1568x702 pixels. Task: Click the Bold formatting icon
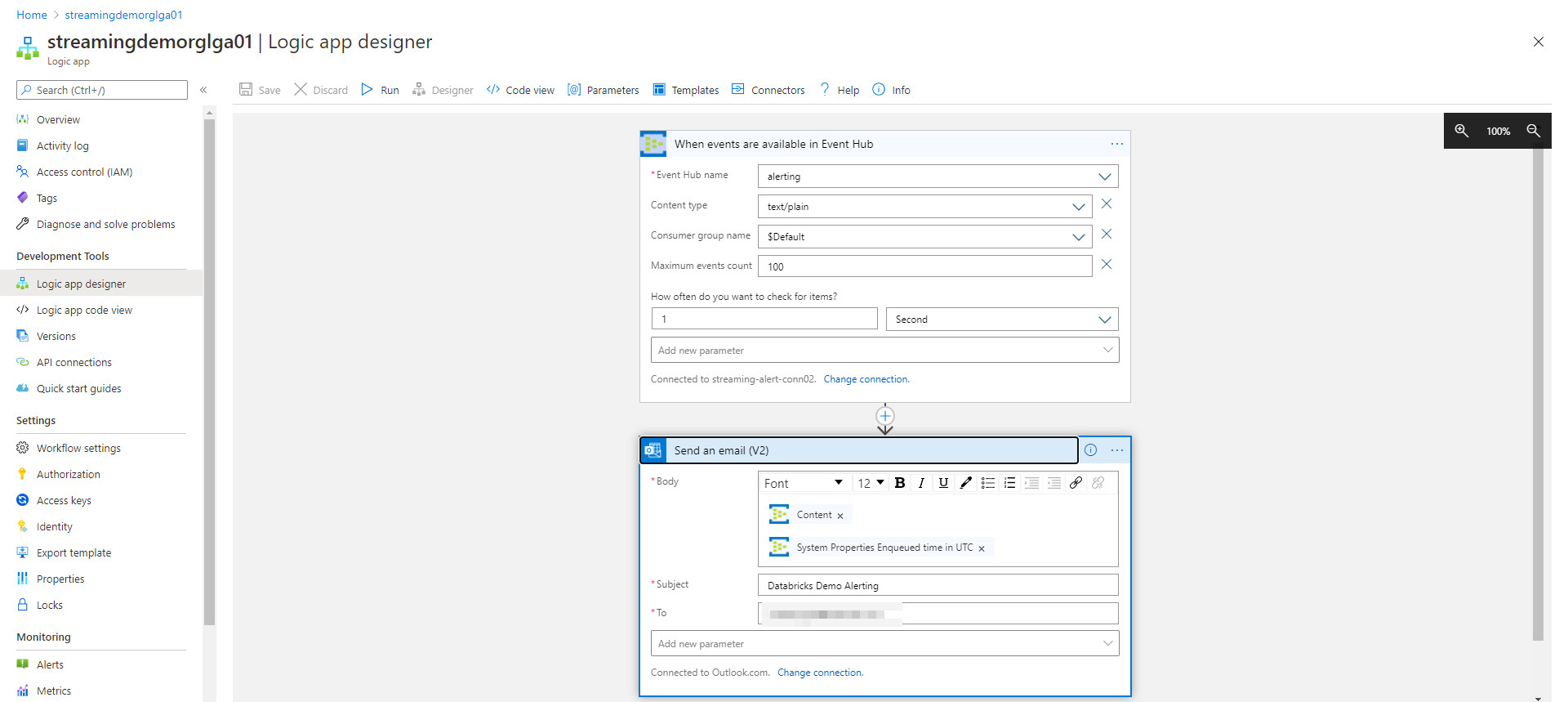click(x=900, y=483)
